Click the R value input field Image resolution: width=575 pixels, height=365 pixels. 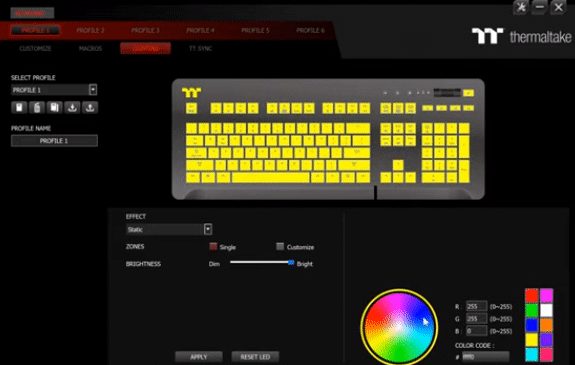(476, 306)
